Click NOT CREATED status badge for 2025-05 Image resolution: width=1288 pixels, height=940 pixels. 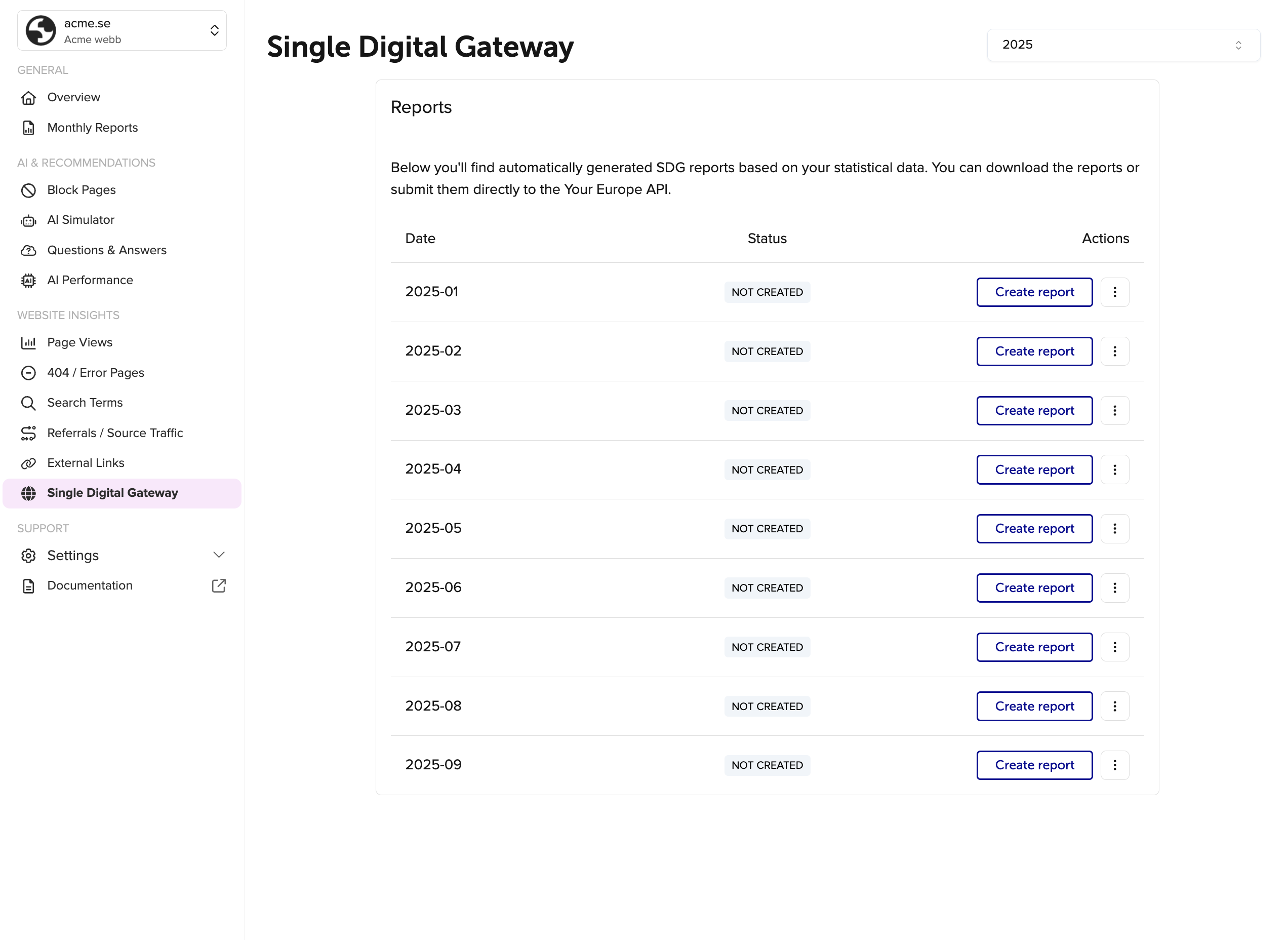[x=767, y=529]
